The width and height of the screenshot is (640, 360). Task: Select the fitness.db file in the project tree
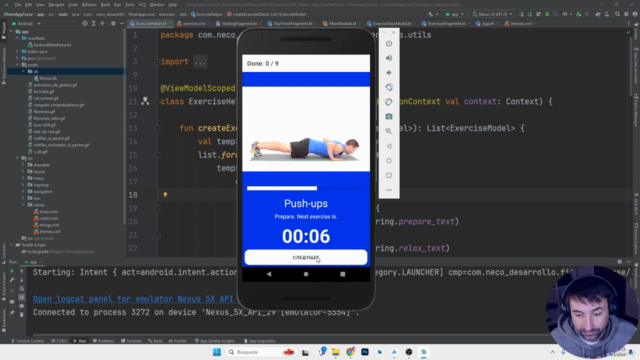[x=46, y=78]
